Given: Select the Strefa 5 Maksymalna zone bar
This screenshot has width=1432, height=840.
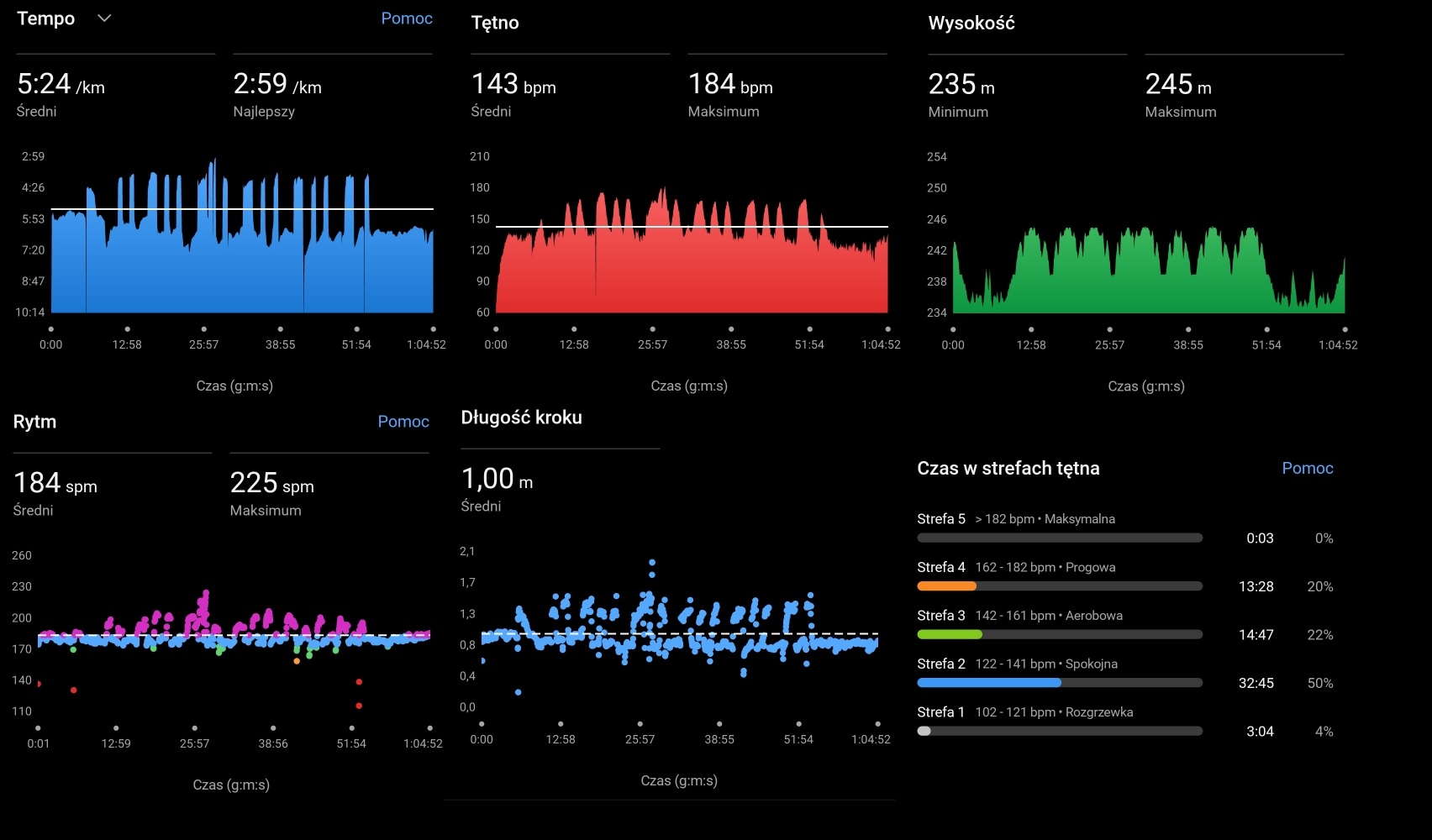Looking at the screenshot, I should coord(1060,538).
